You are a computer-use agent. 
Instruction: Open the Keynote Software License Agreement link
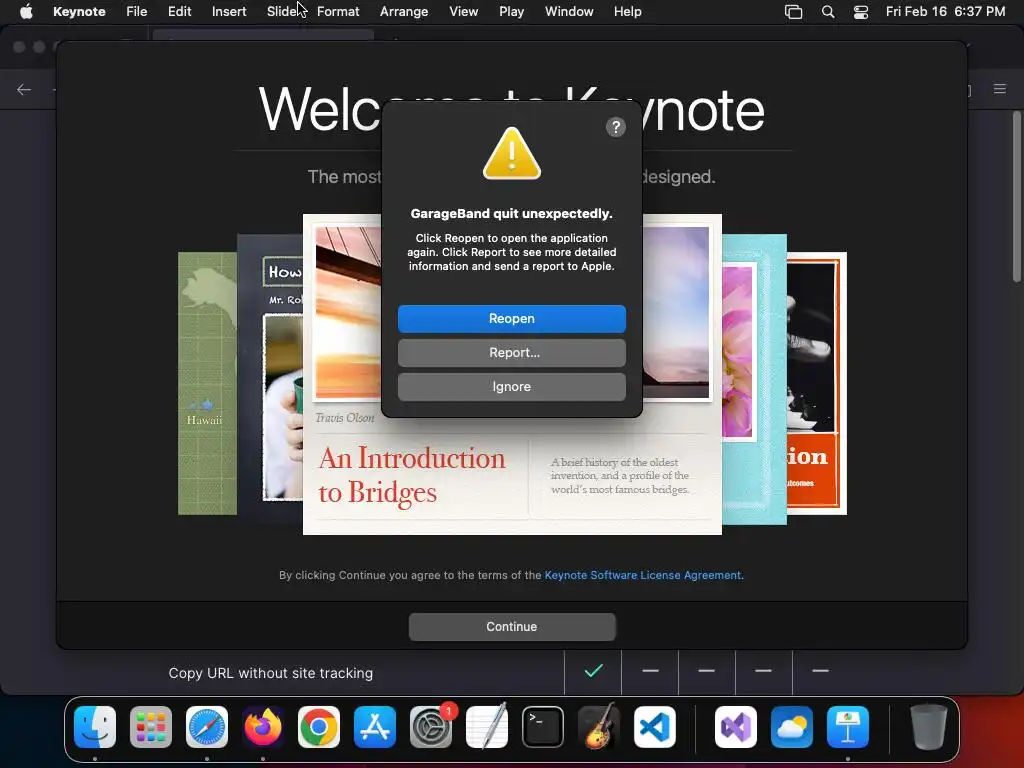coord(643,575)
